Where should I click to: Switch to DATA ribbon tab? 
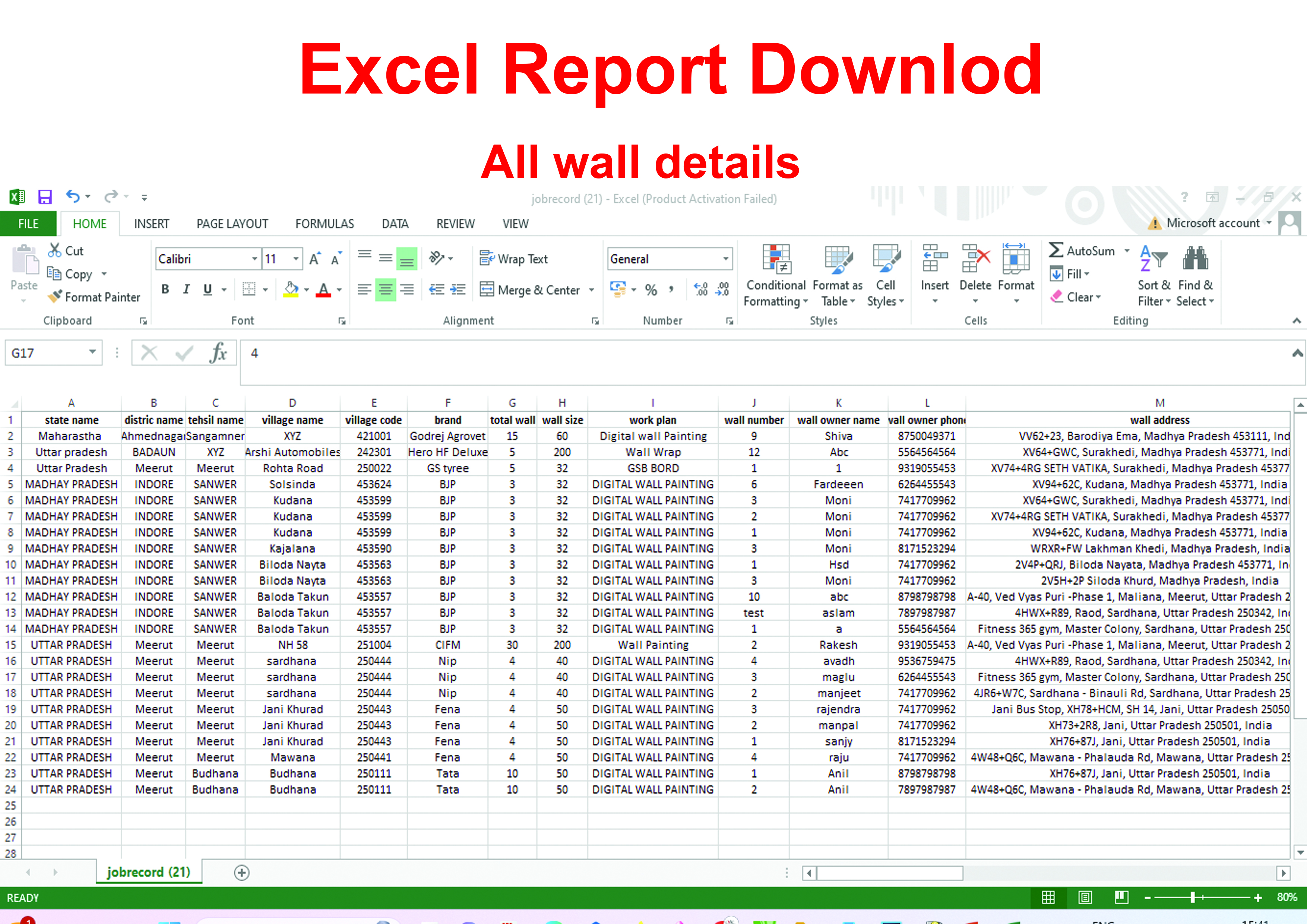[395, 224]
